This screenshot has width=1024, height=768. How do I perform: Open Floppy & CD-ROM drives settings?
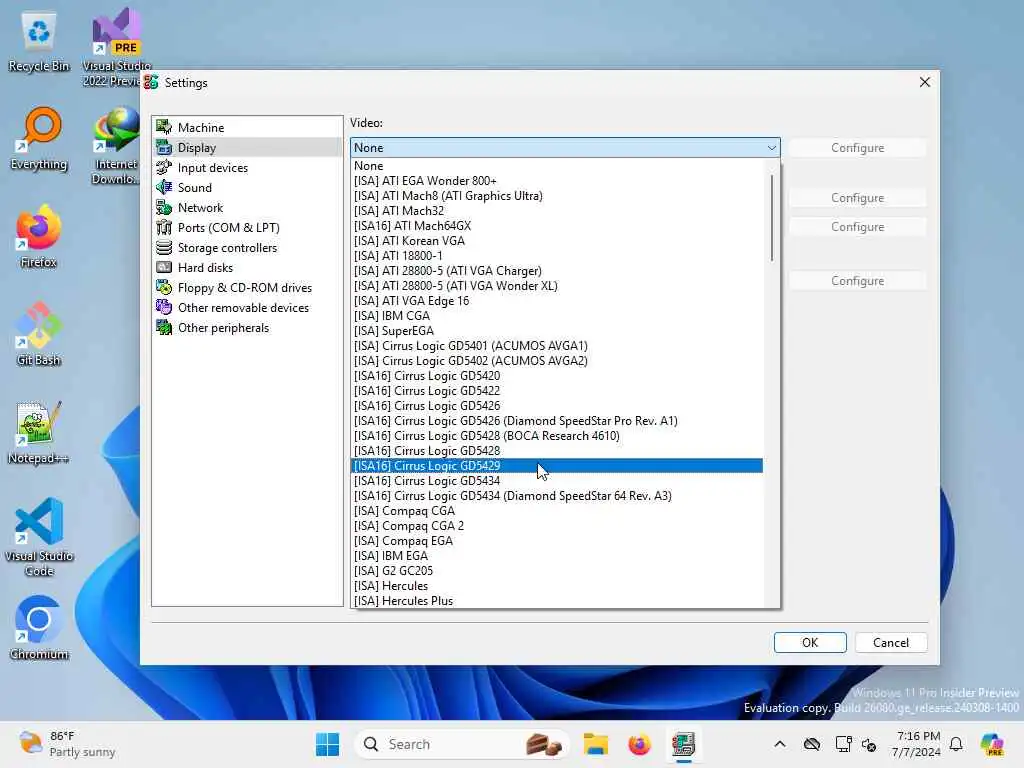pos(247,287)
